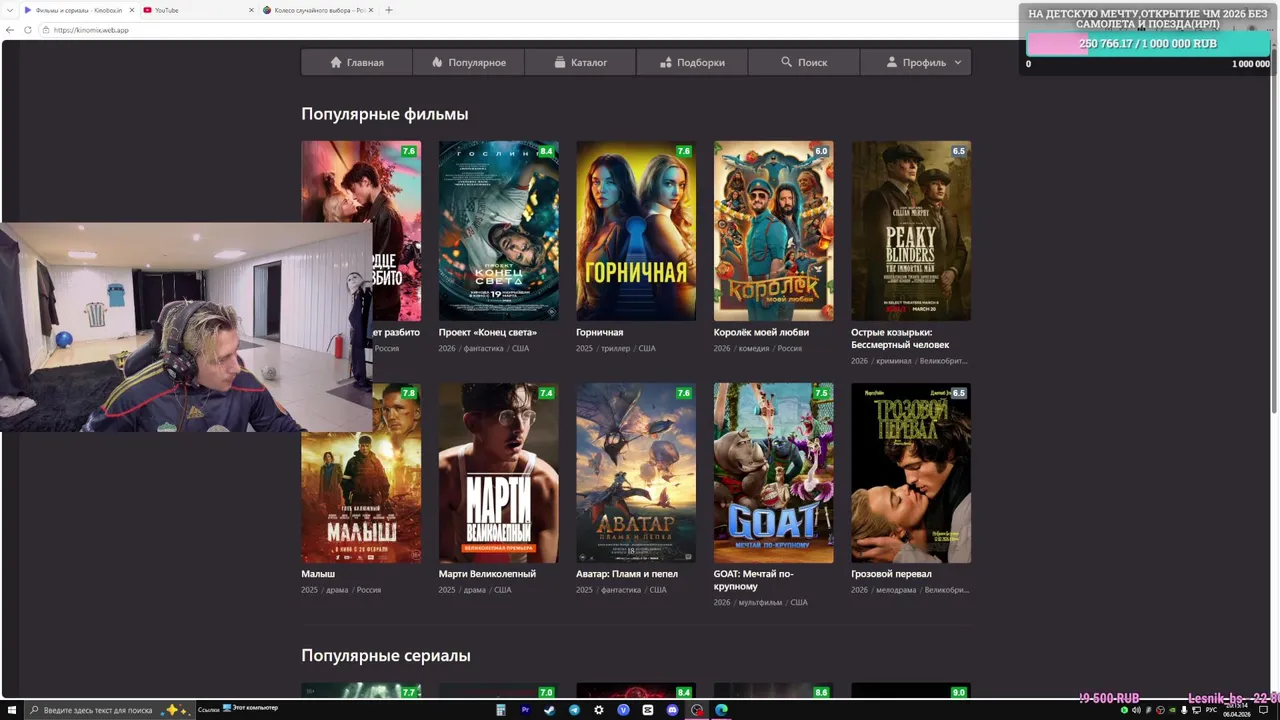Open the Подборки menu item text
This screenshot has height=720, width=1280.
pyautogui.click(x=701, y=62)
